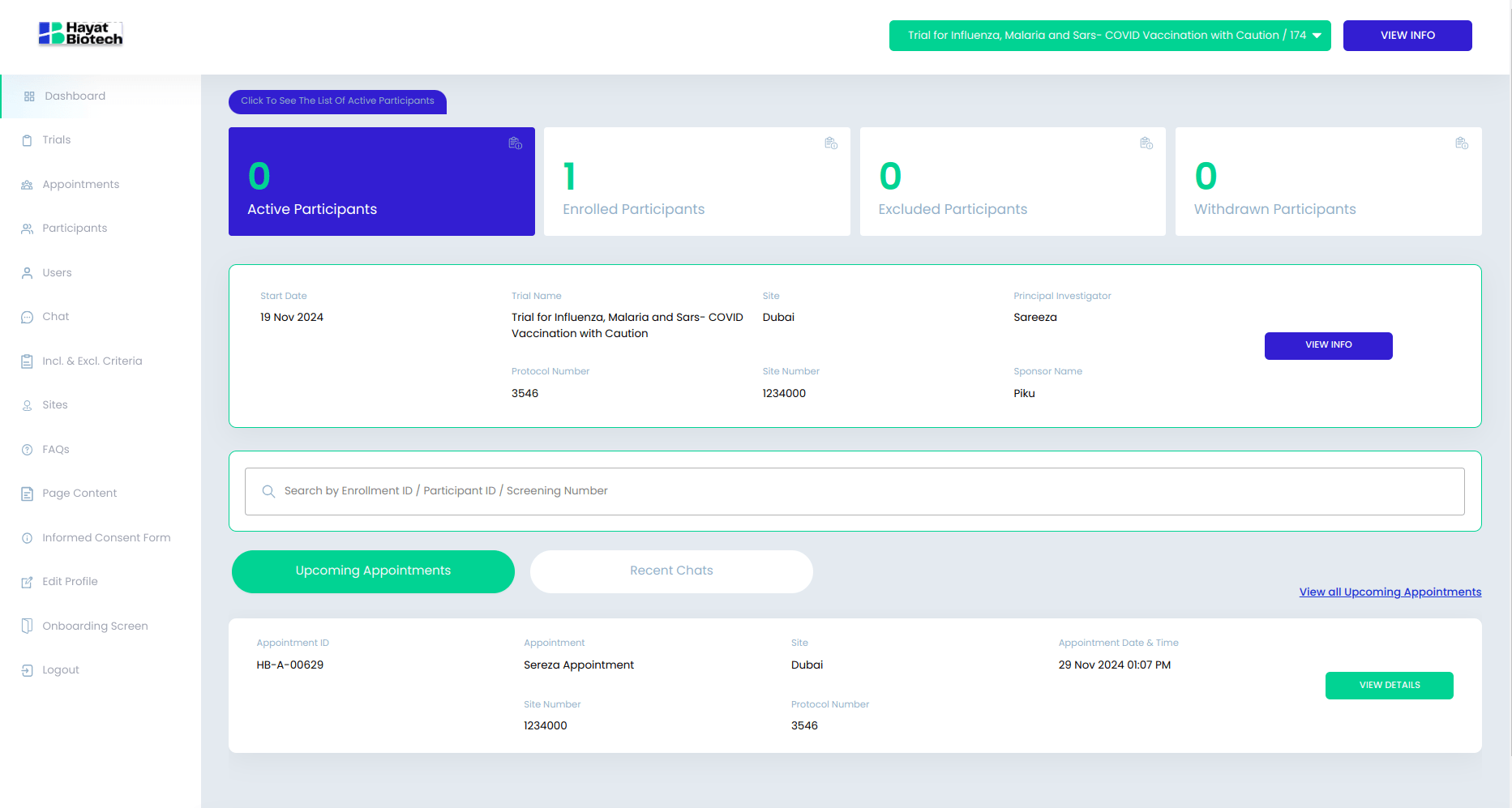1512x808 pixels.
Task: Open View all Upcoming Appointments link
Action: (1390, 592)
